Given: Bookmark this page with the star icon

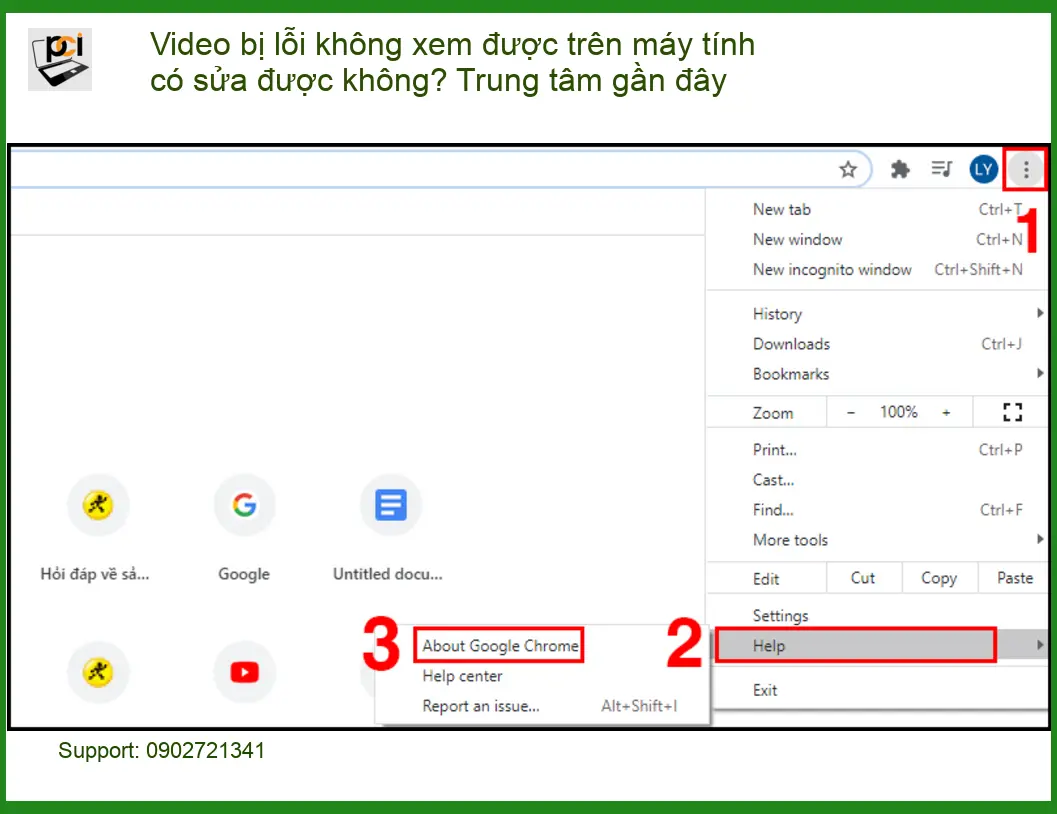Looking at the screenshot, I should (x=847, y=169).
